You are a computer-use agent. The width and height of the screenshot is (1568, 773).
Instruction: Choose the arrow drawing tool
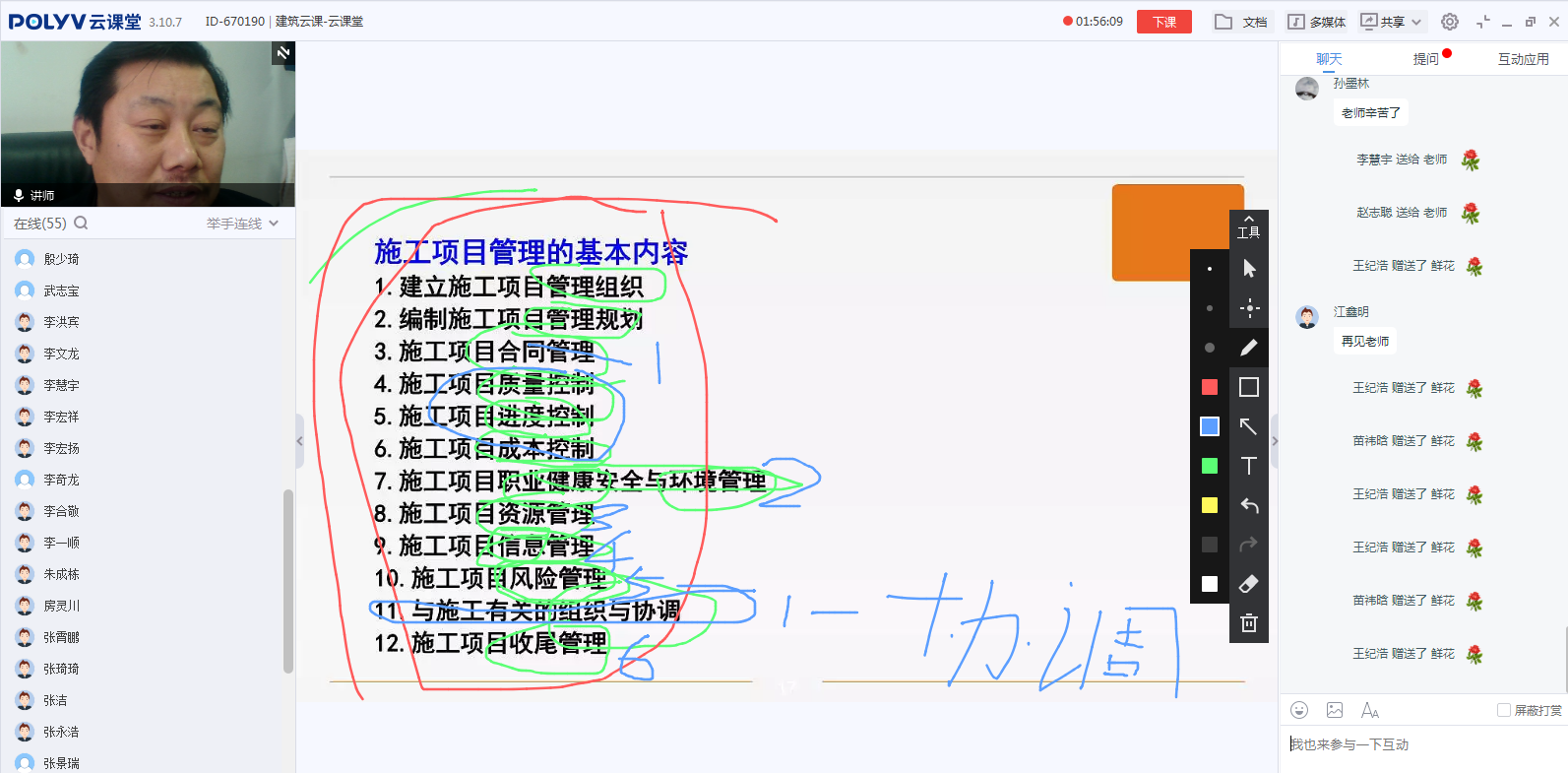point(1248,426)
